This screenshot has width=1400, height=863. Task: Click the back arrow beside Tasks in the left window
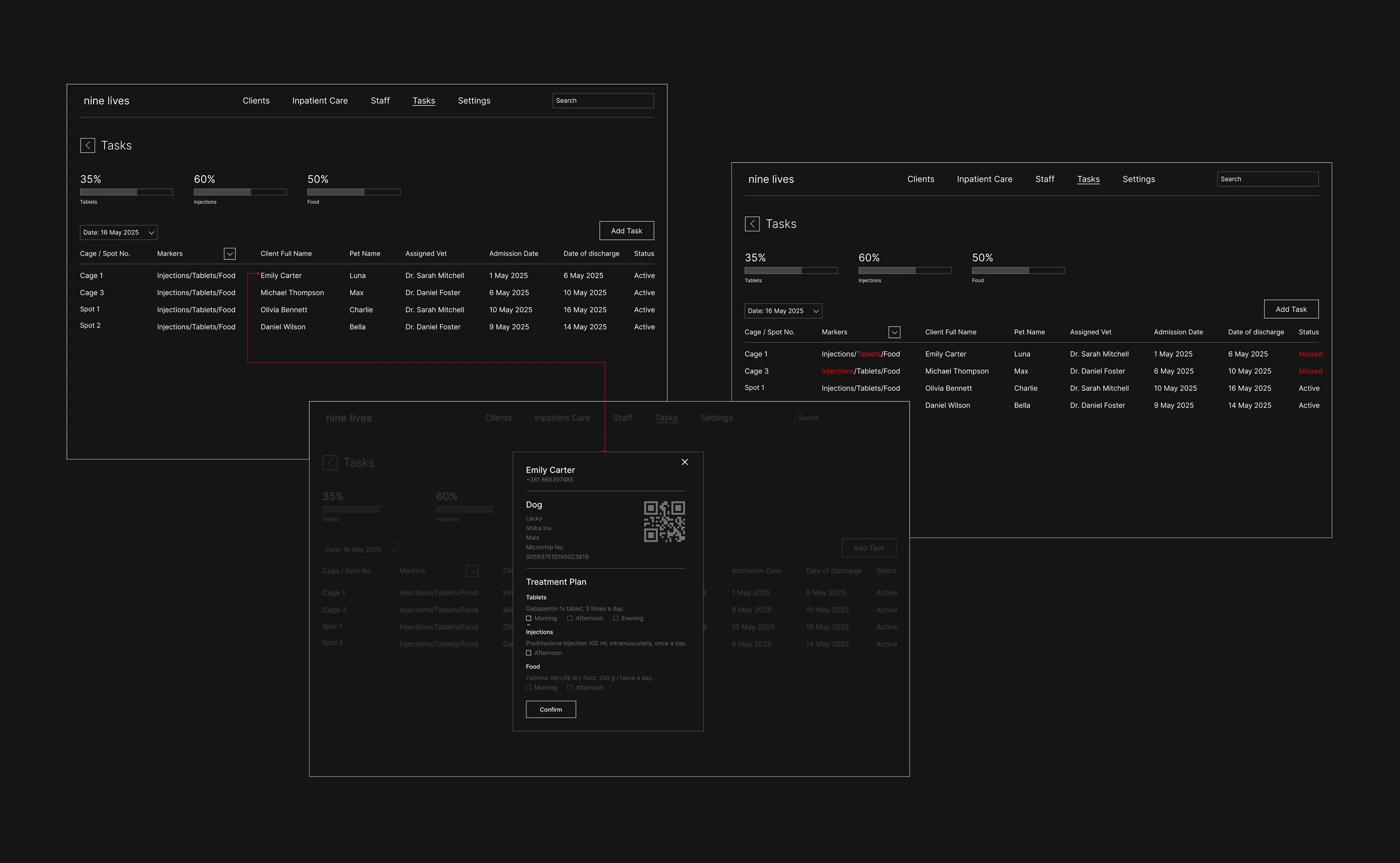87,146
